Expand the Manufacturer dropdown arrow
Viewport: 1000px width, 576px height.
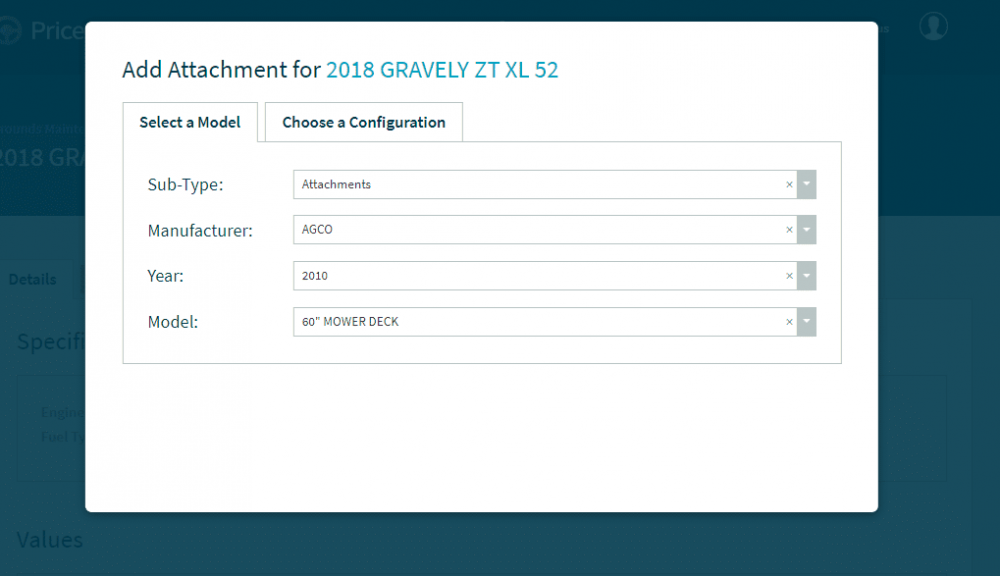(x=807, y=230)
